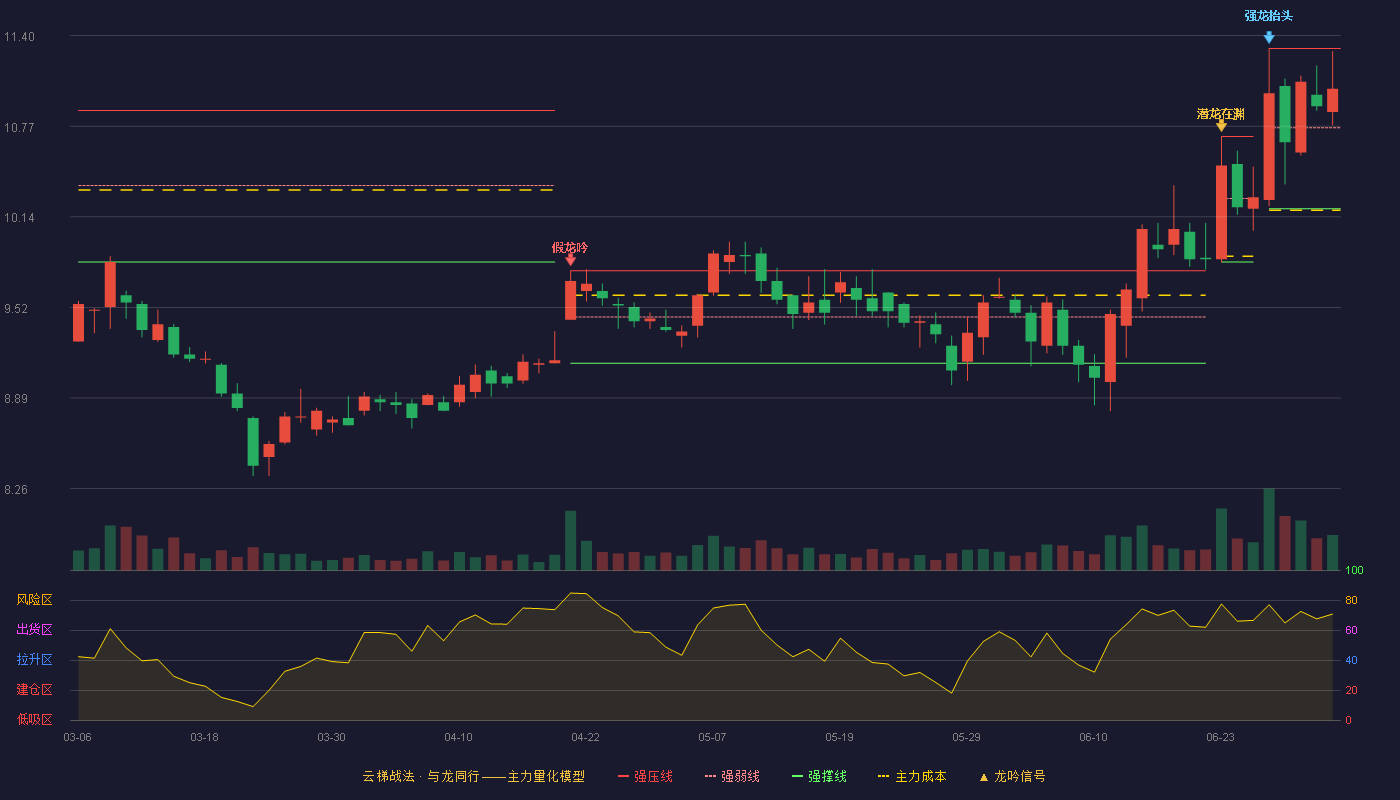Viewport: 1400px width, 800px height.
Task: Click the 06-23 date axis label
Action: [1220, 737]
